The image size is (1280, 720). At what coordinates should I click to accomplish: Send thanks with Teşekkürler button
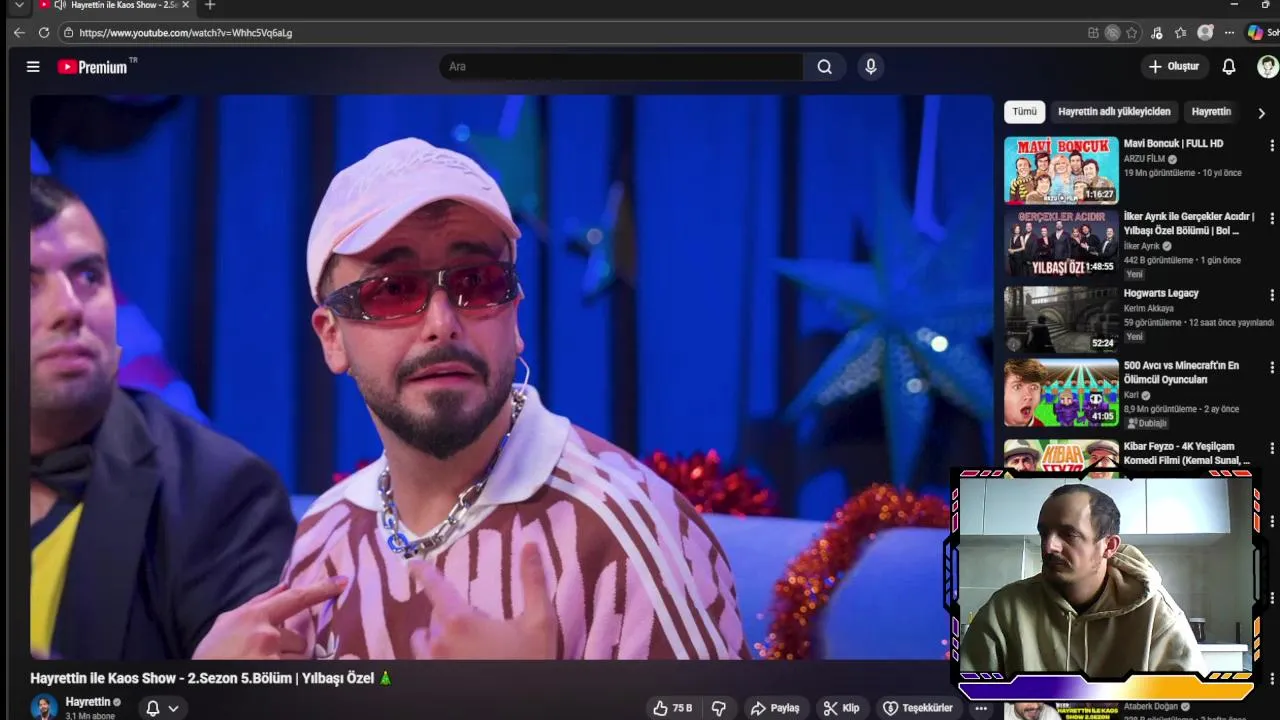click(917, 708)
